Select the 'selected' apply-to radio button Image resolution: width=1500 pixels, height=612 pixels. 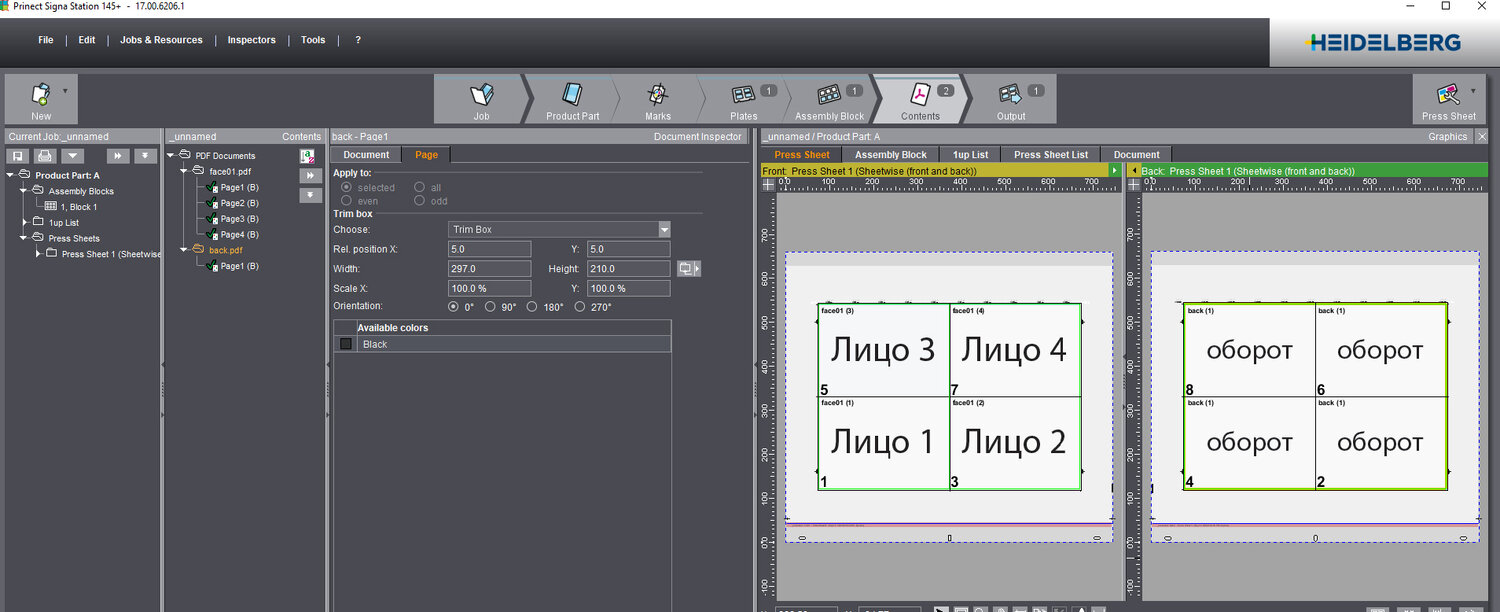[x=347, y=187]
